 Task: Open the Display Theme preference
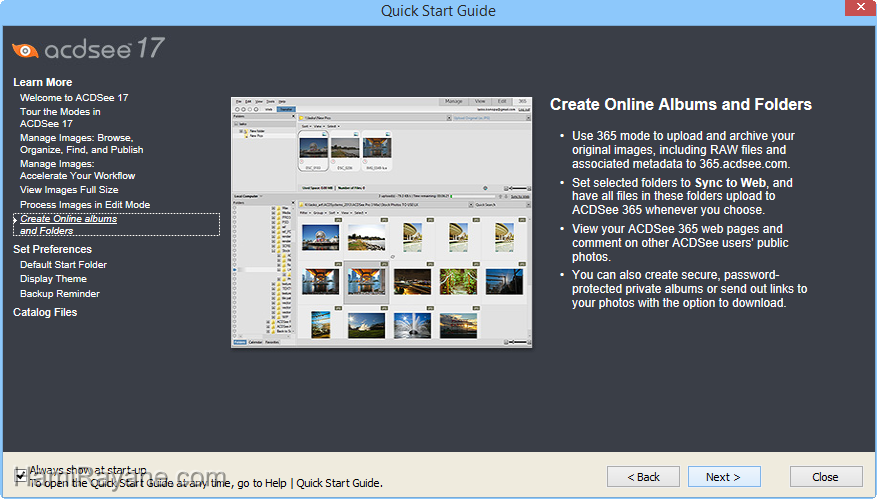(x=53, y=279)
